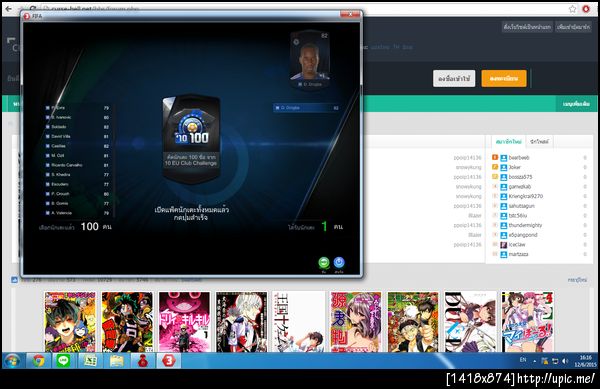Select player M. Ozil in the list
Viewport: 600px width, 389px height.
(77, 156)
